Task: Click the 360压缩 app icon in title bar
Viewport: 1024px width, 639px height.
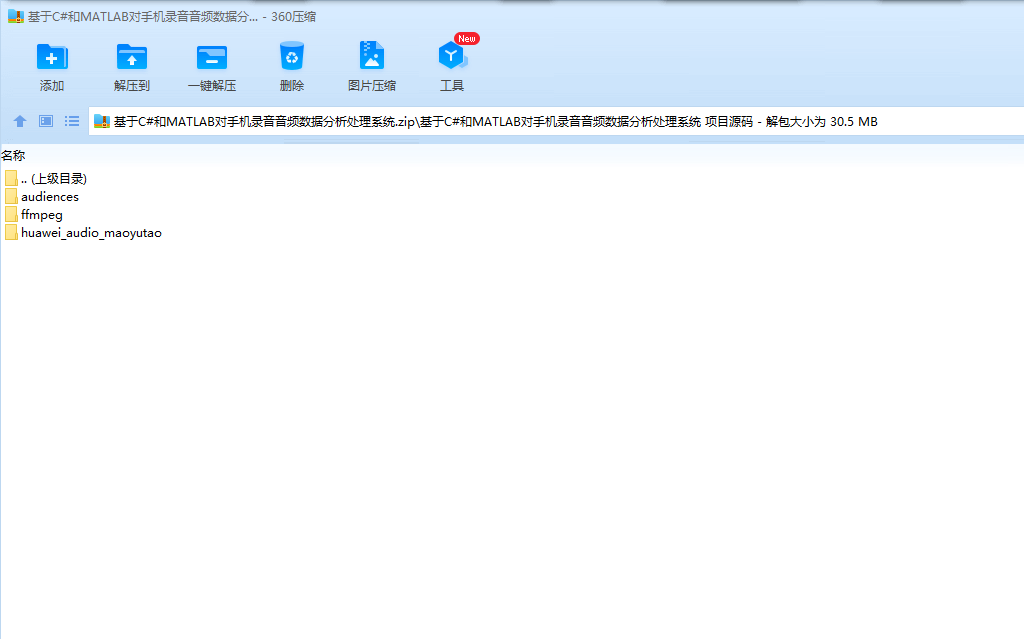Action: pos(16,16)
